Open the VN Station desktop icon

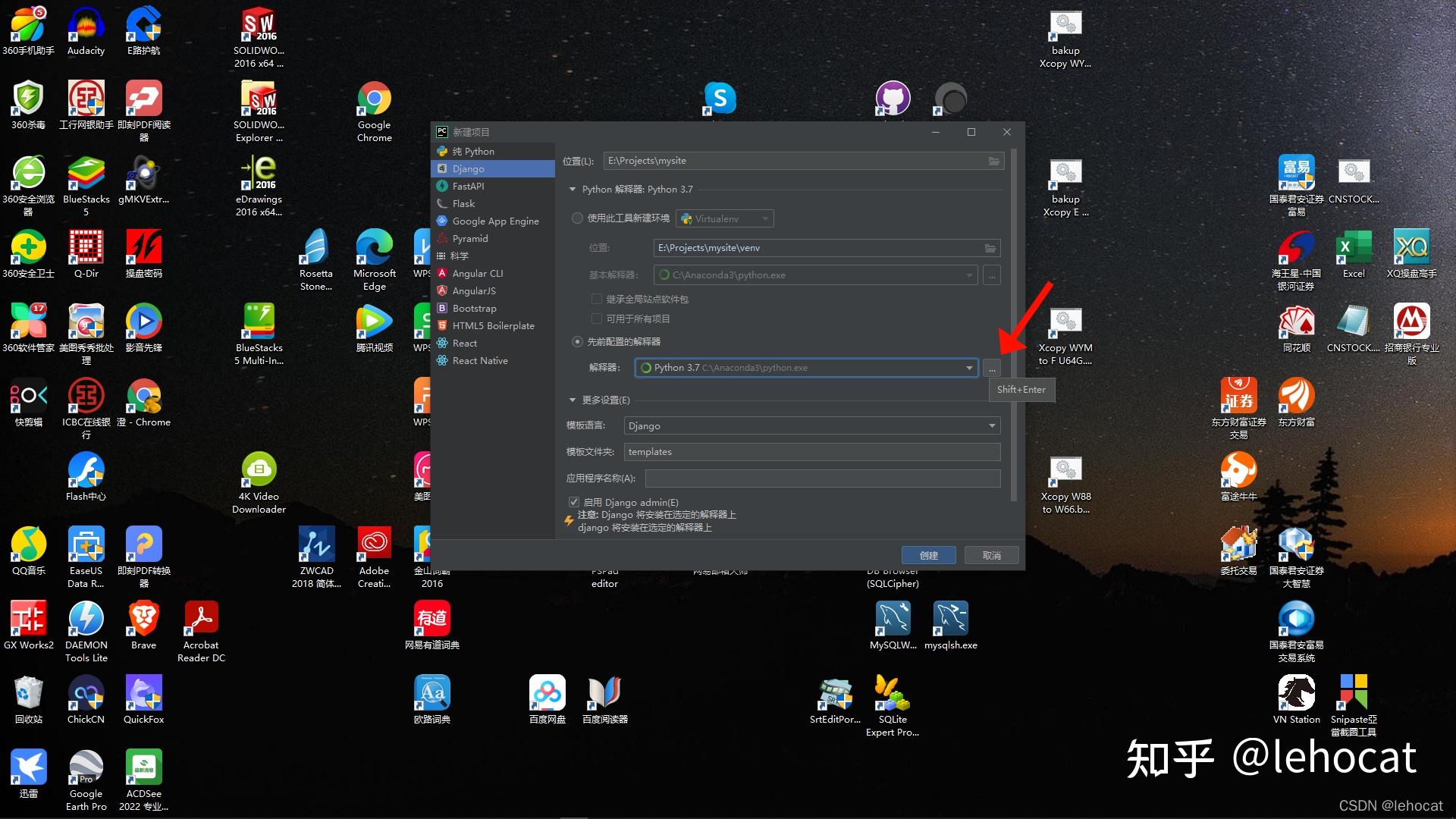point(1296,693)
